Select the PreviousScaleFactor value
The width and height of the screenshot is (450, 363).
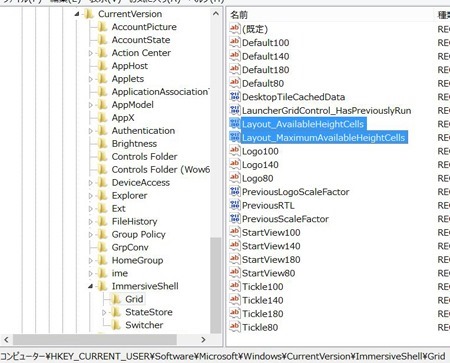[x=285, y=219]
